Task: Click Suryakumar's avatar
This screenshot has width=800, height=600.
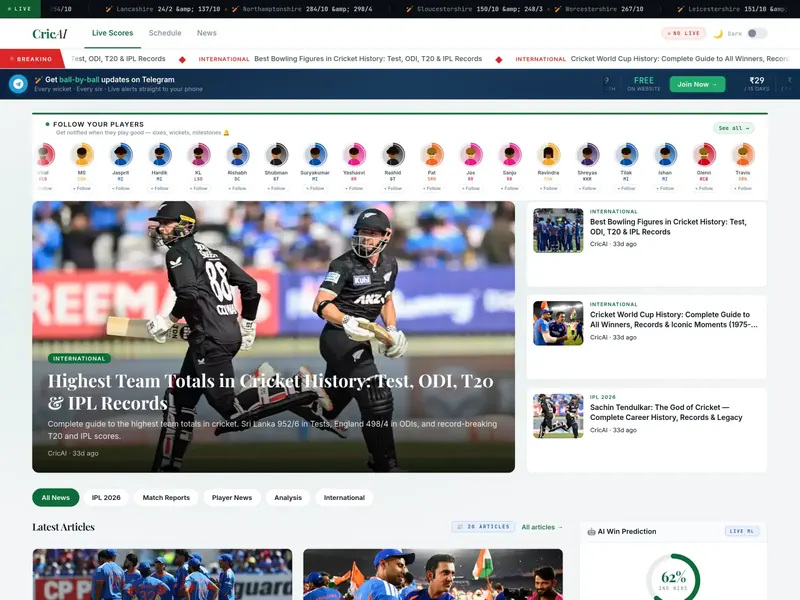Action: click(x=315, y=155)
